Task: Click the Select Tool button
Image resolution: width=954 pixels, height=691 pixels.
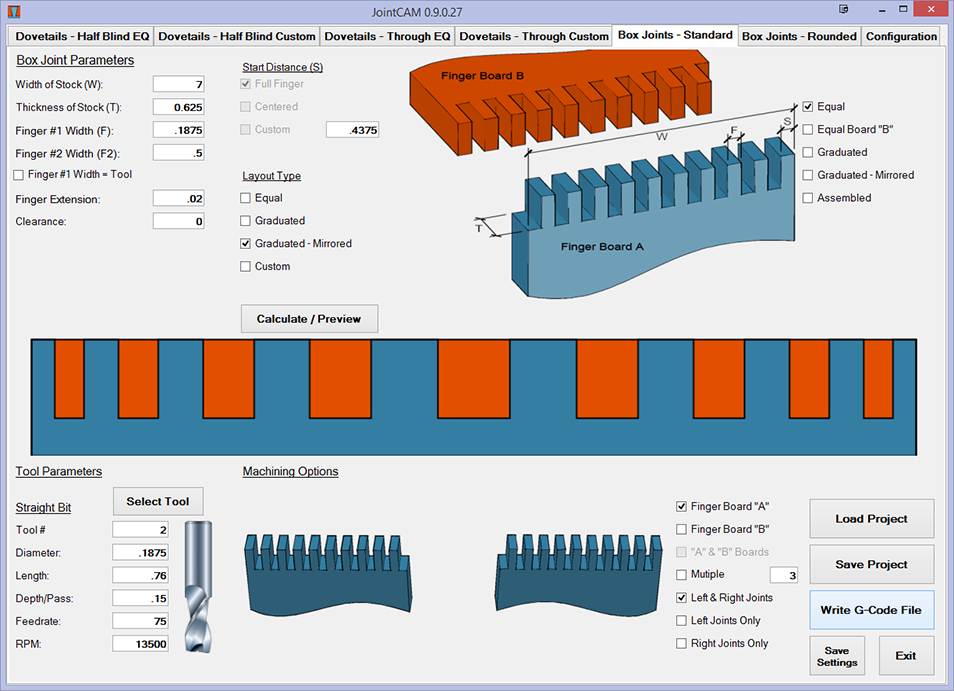Action: click(x=158, y=501)
